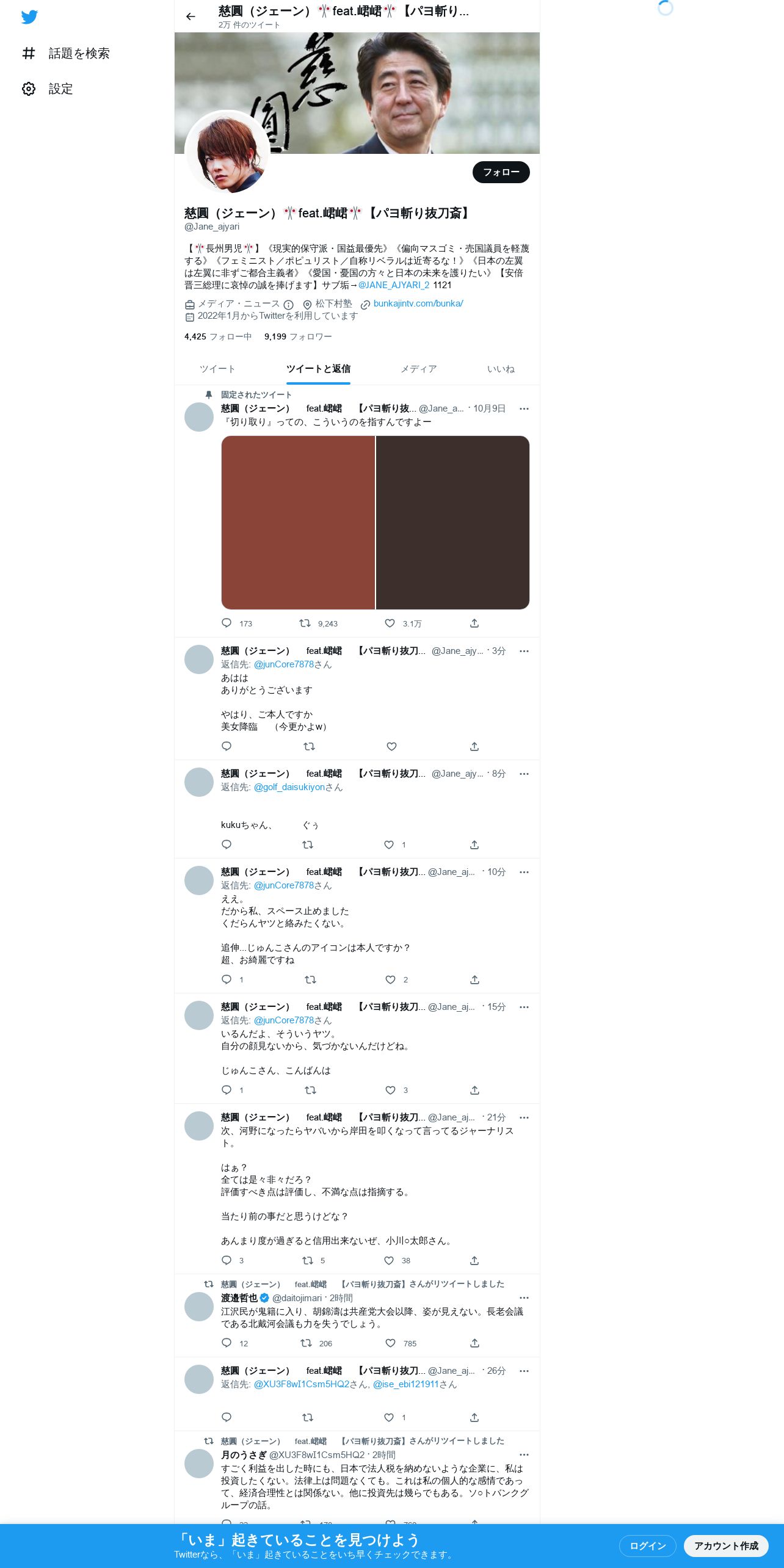Click the info icon next to メディア・ニュース
Image resolution: width=784 pixels, height=1568 pixels.
288,304
